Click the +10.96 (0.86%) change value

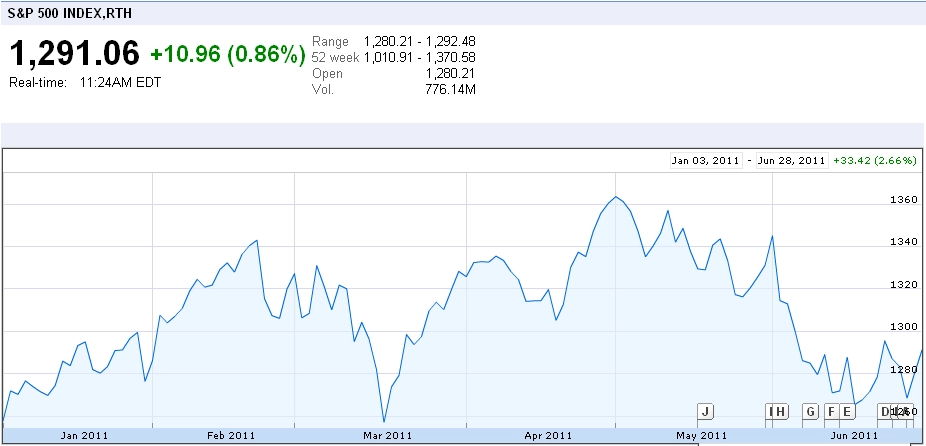tap(228, 54)
